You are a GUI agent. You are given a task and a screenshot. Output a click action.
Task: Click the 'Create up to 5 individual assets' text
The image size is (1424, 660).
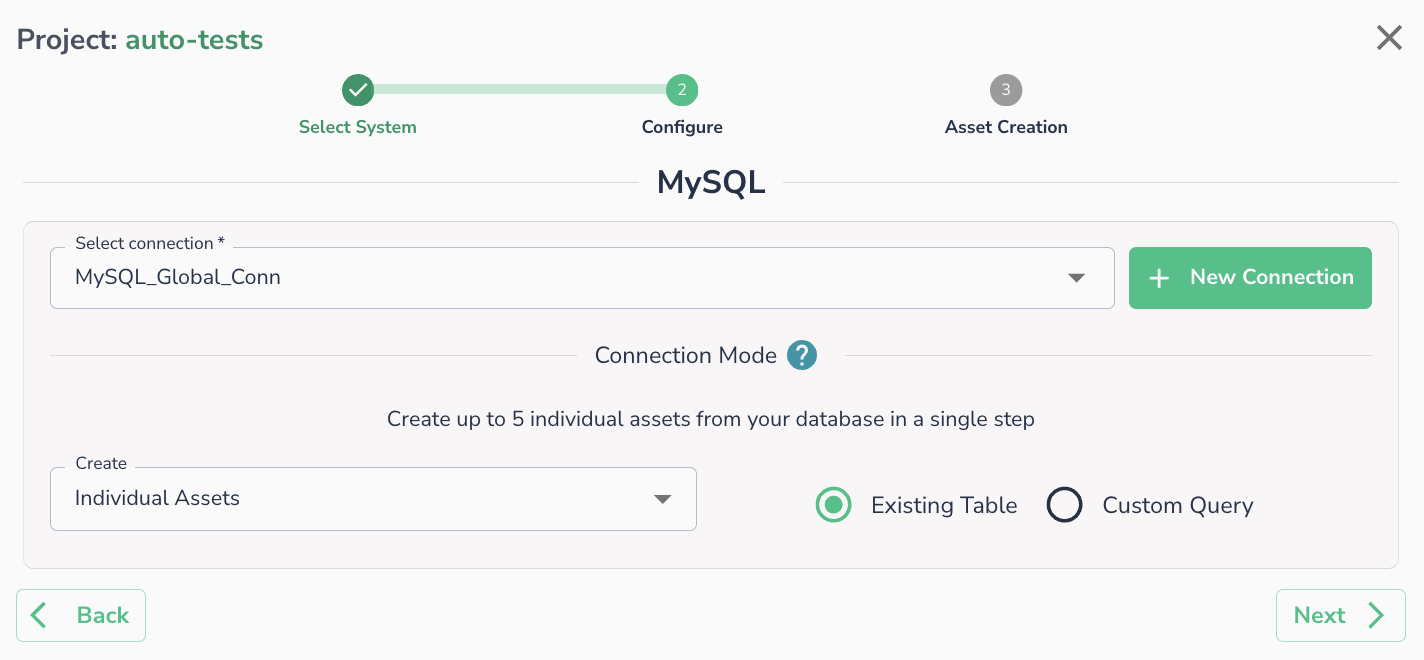[711, 419]
